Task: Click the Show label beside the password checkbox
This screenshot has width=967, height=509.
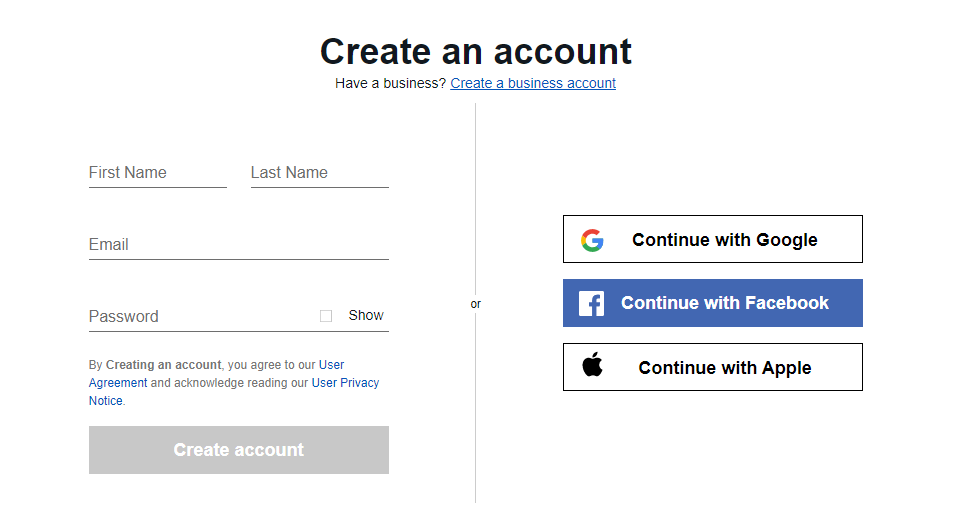Action: tap(366, 315)
